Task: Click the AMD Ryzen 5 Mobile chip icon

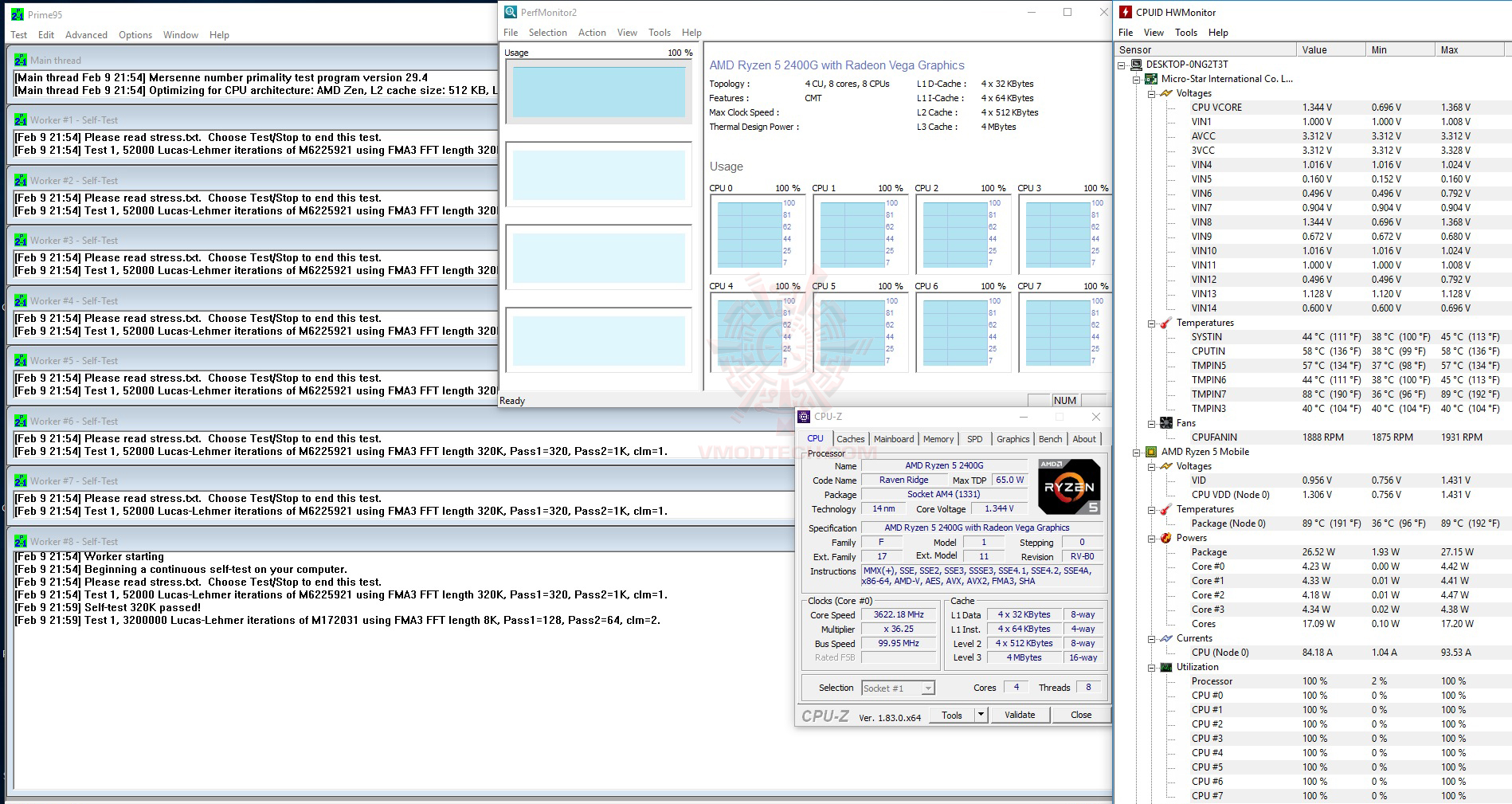Action: coord(1151,452)
